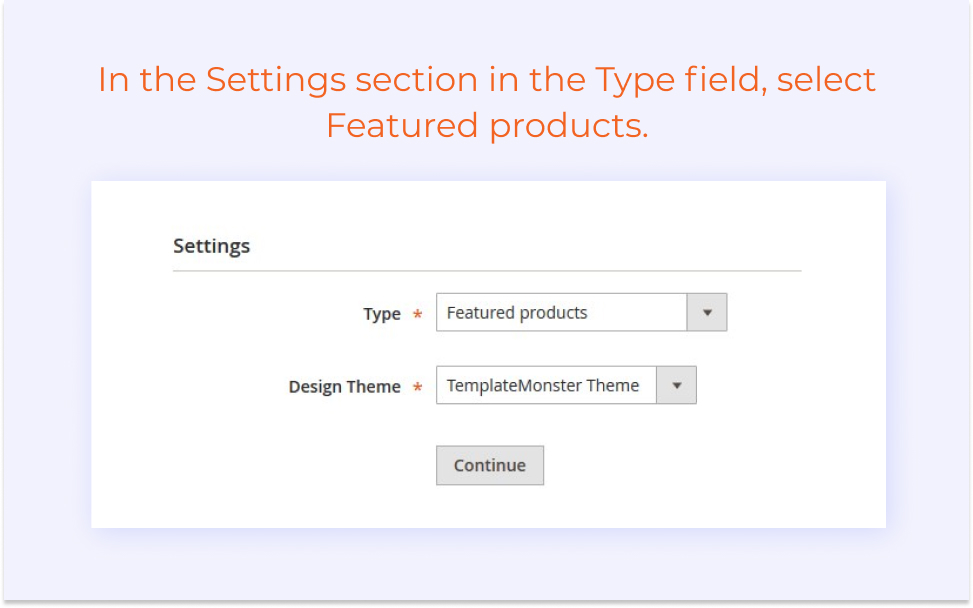Click the orange instruction headline's first line
This screenshot has height=608, width=973.
click(486, 80)
